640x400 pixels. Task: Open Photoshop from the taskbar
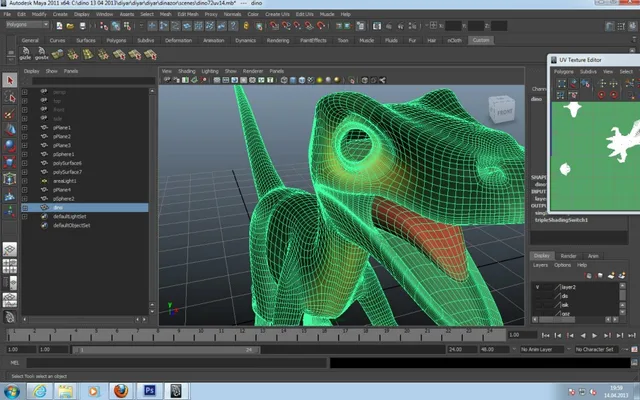click(x=149, y=391)
